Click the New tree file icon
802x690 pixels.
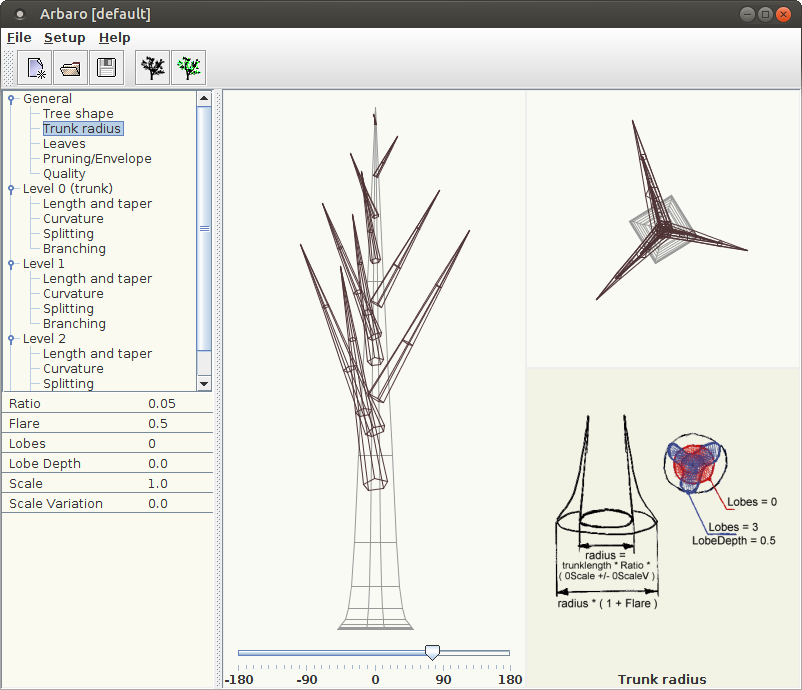(36, 68)
